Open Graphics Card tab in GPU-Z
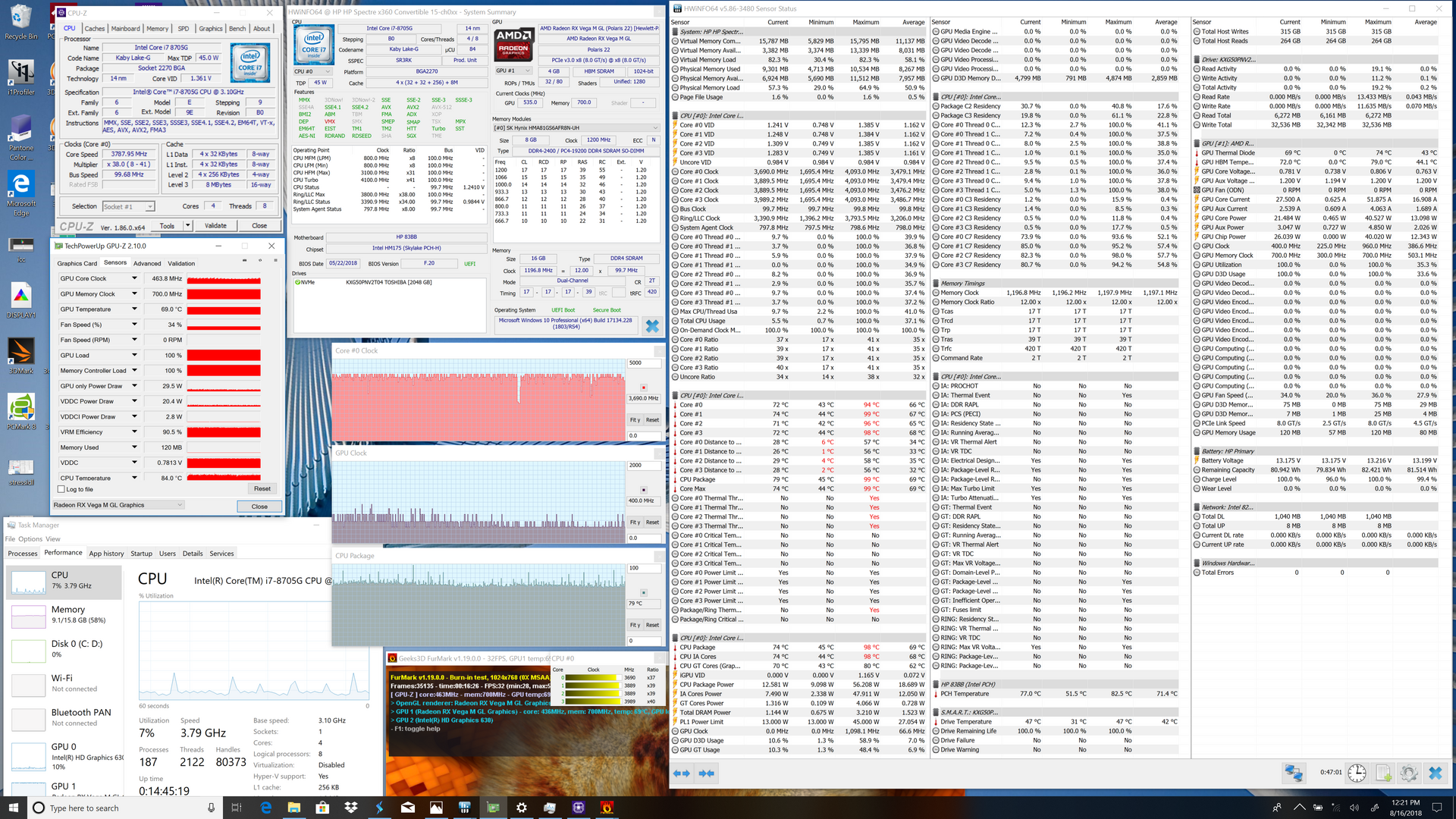Screen dimensions: 1456x819 click(77, 264)
